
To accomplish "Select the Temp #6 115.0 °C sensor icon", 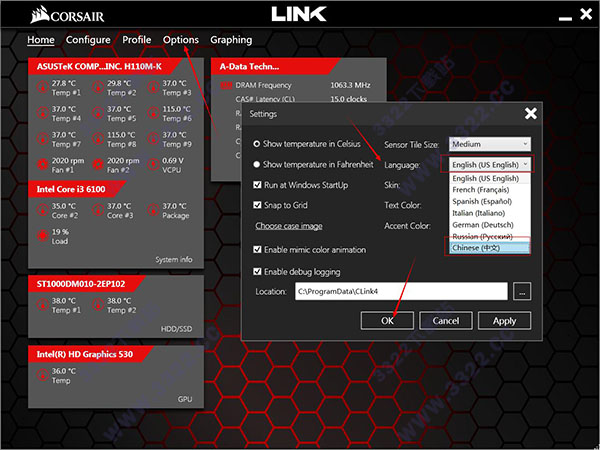I will pos(153,113).
